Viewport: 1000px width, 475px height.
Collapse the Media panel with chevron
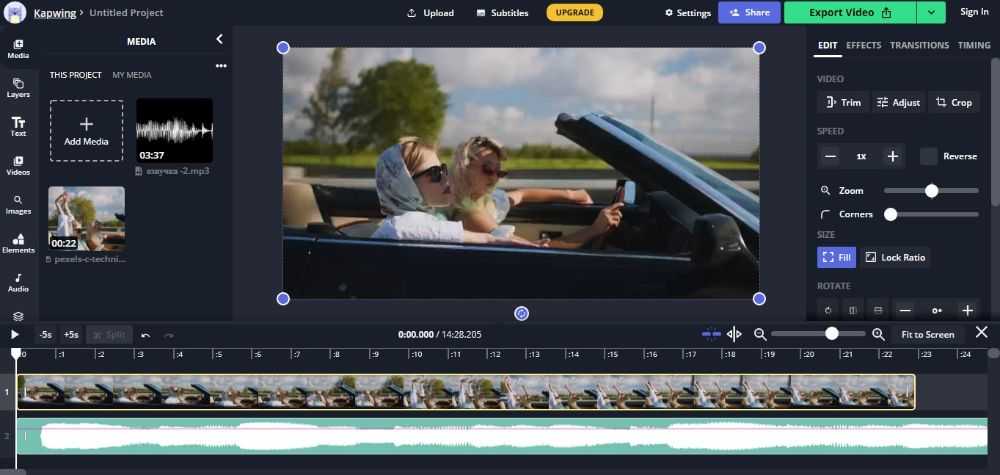click(x=220, y=39)
